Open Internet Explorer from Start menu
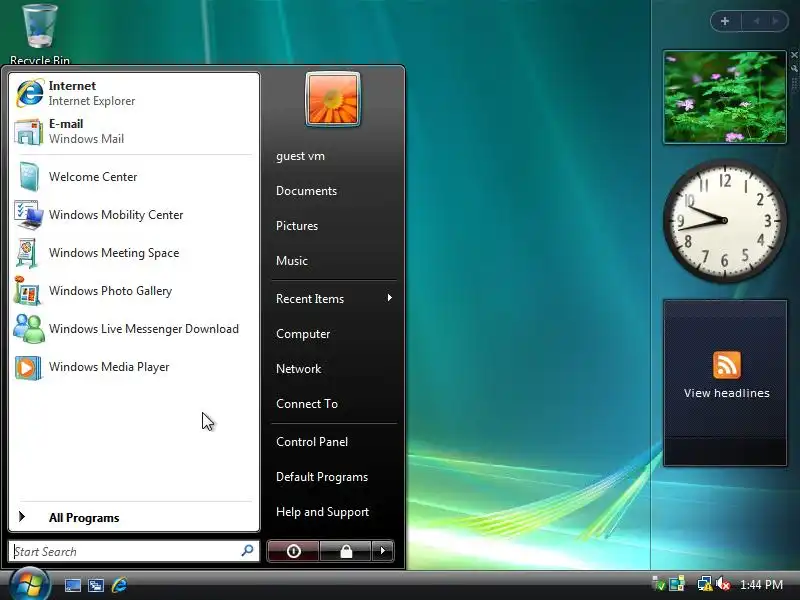This screenshot has height=600, width=800. click(x=134, y=93)
